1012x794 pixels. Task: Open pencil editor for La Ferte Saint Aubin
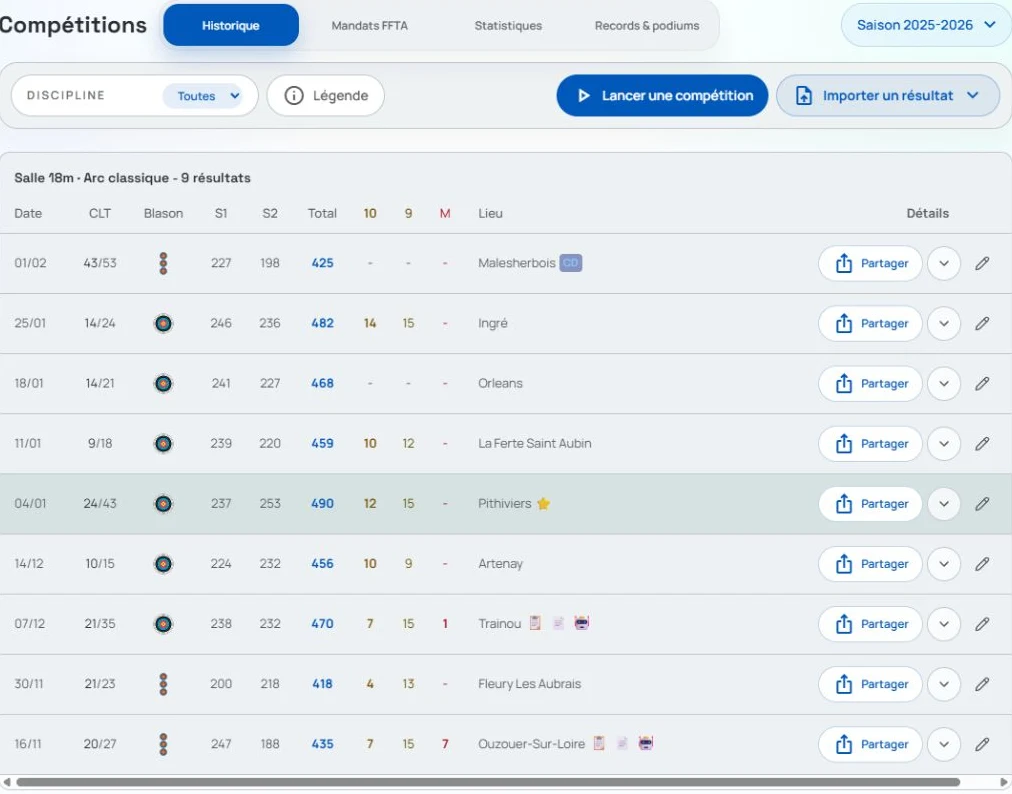click(x=982, y=443)
